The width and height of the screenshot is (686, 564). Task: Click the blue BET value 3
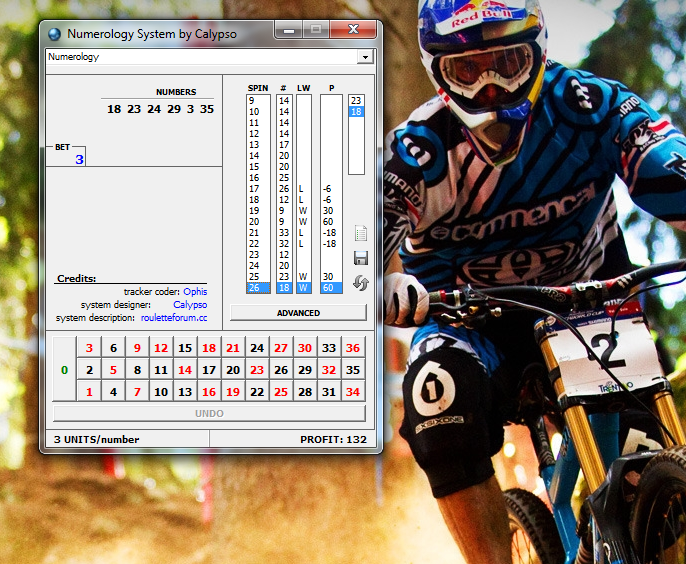(79, 159)
